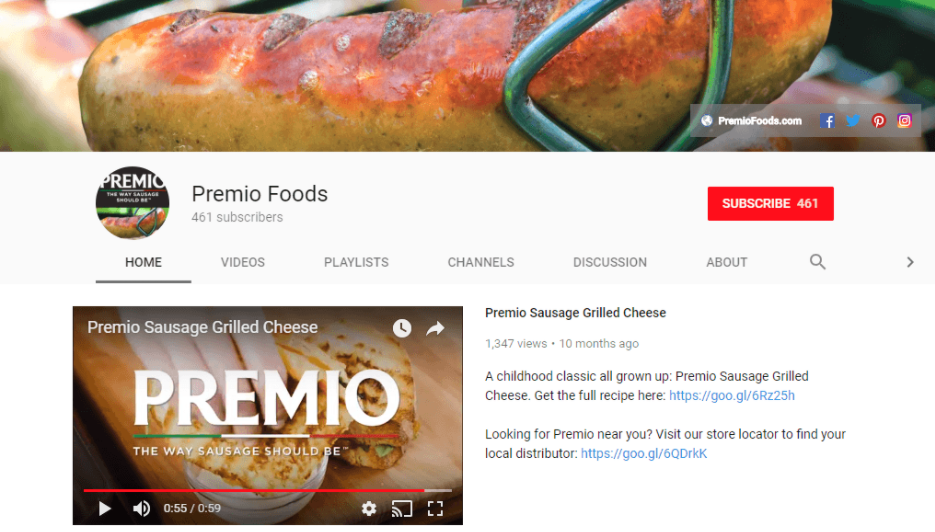Expand more tabs with right chevron

click(910, 262)
